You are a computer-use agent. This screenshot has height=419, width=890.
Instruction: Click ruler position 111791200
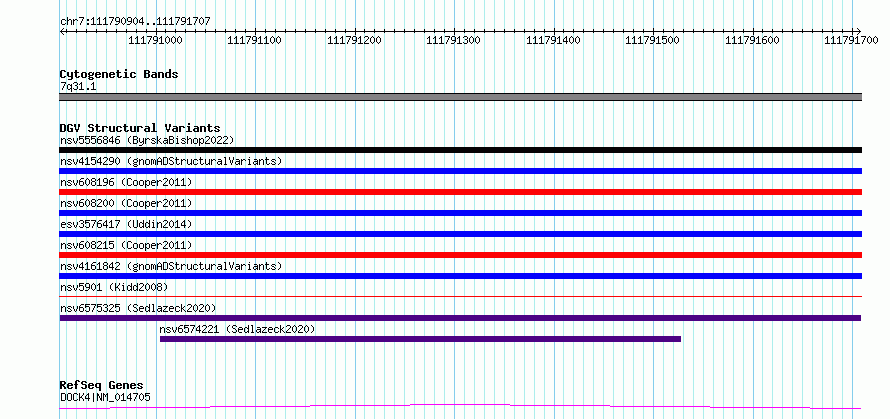(x=355, y=40)
